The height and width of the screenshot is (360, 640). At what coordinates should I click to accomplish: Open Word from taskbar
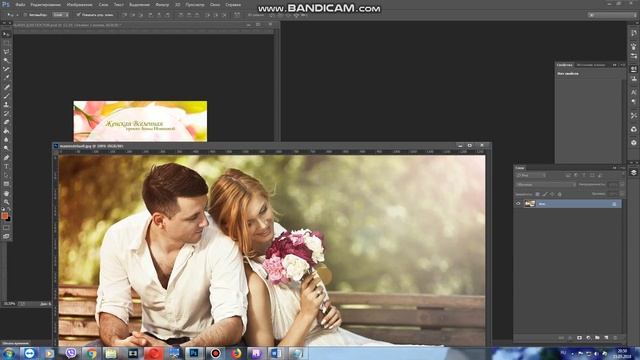[276, 353]
